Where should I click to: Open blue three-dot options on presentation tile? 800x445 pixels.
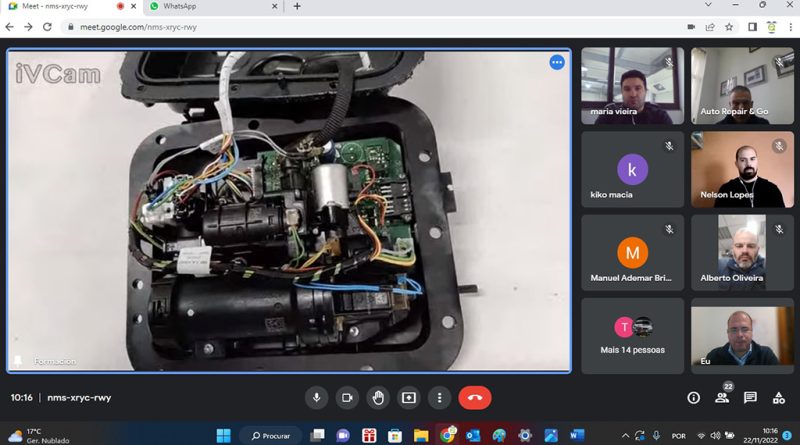557,62
